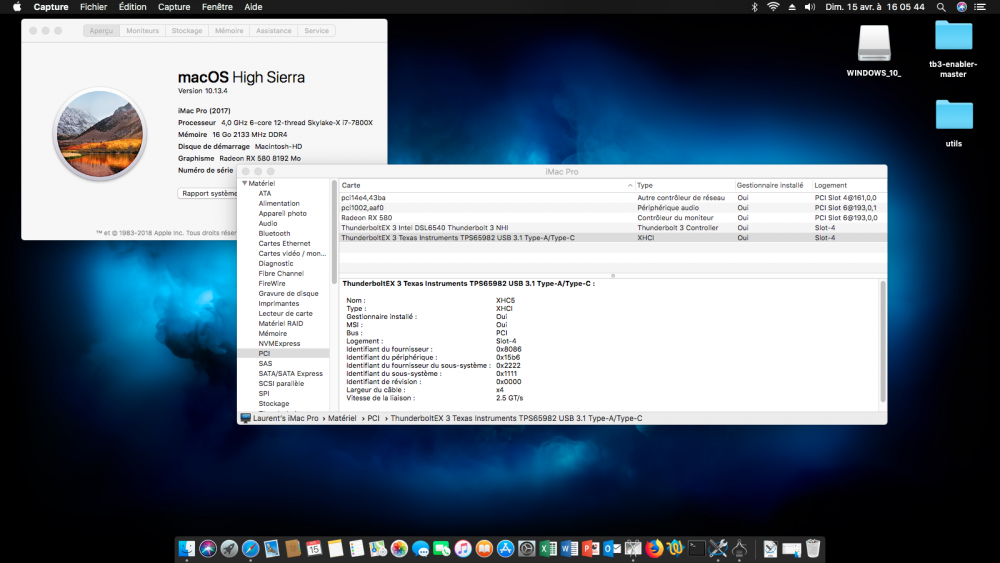The width and height of the screenshot is (1000, 563).
Task: Open volume control in menu bar
Action: [810, 7]
